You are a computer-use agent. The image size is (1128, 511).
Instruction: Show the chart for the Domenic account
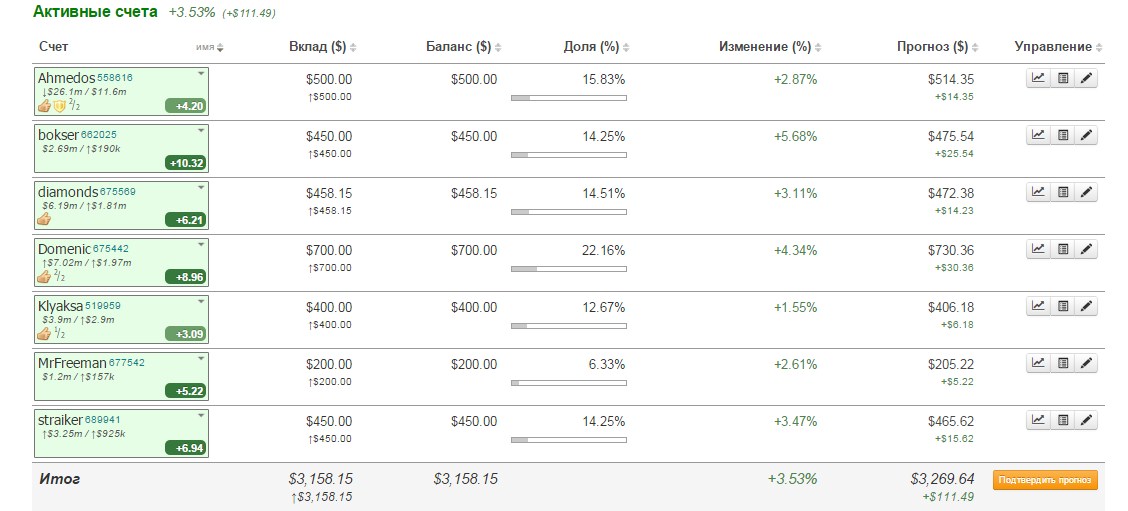pos(1038,249)
